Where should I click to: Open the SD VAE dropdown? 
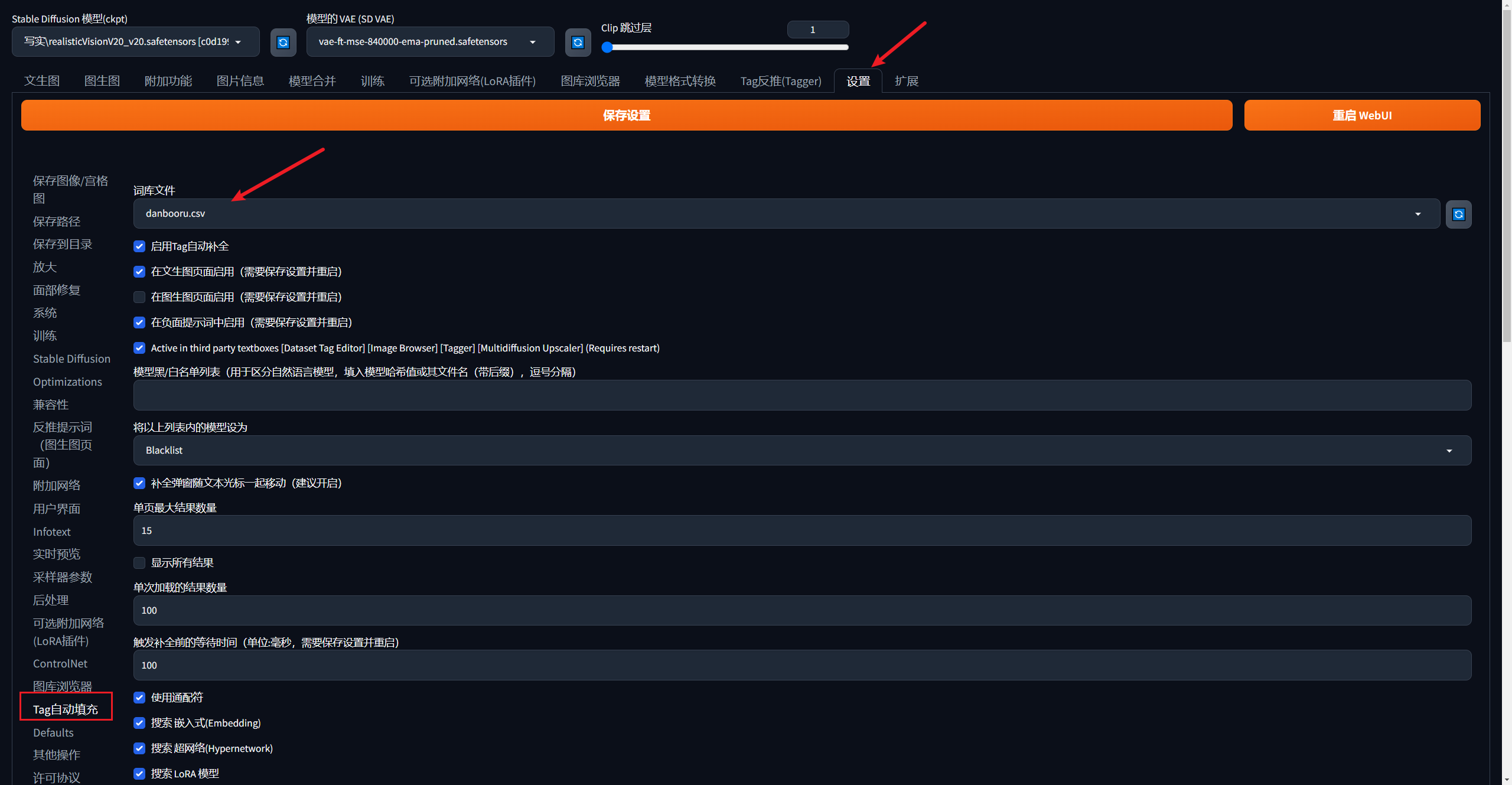point(429,42)
